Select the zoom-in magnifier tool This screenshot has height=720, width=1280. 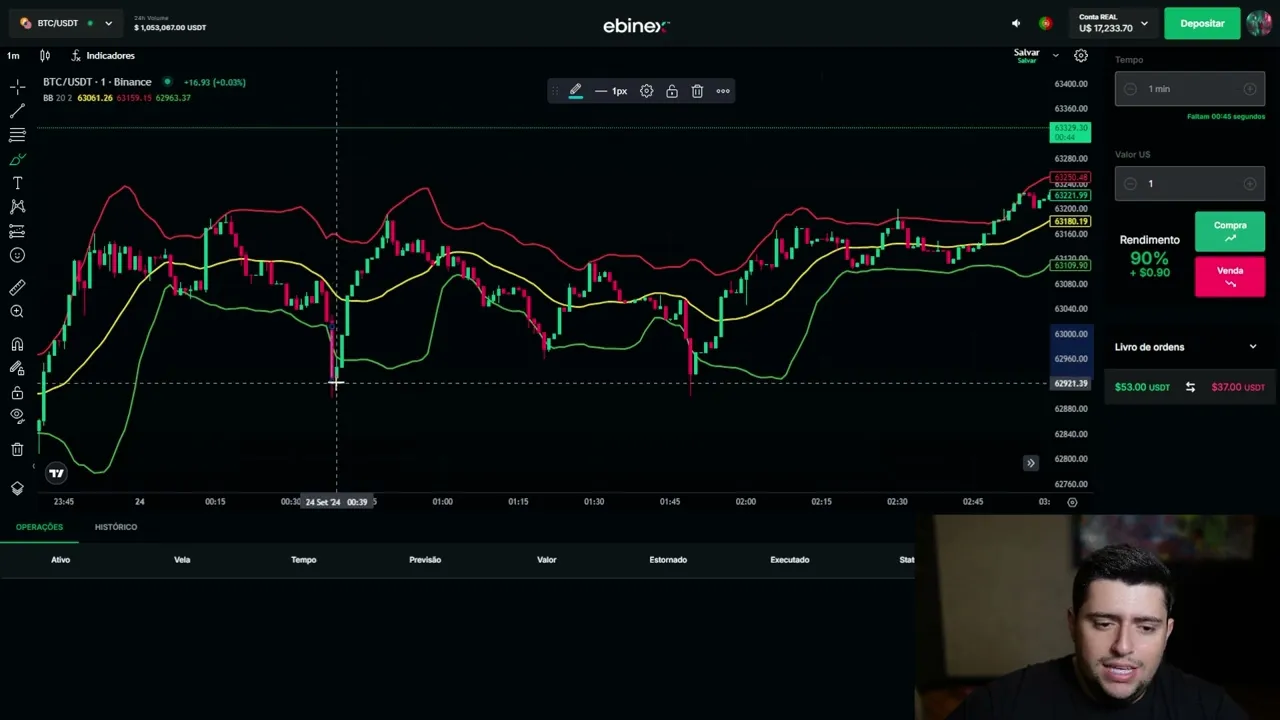pos(17,312)
